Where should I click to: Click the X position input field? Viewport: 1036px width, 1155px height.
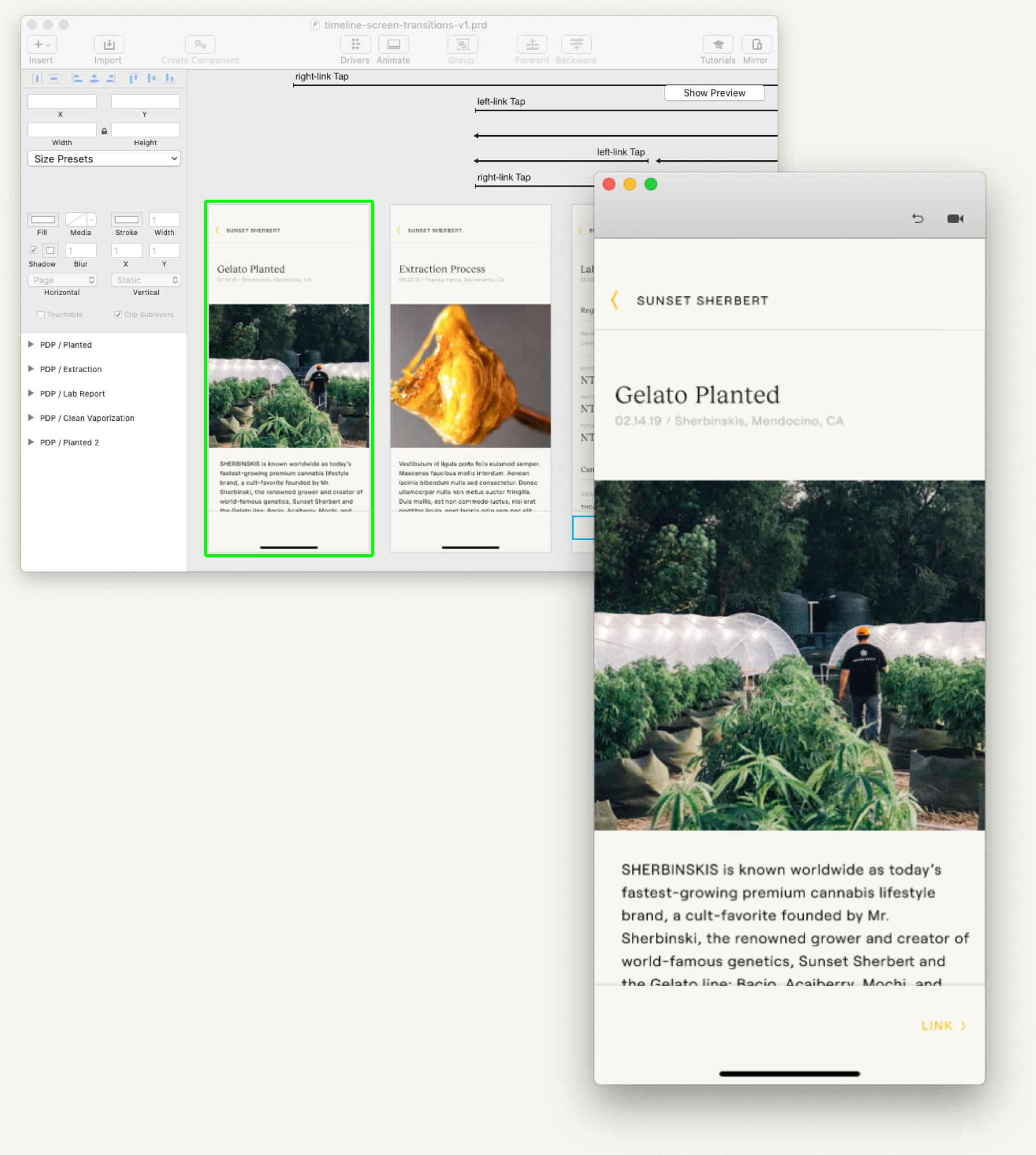62,102
